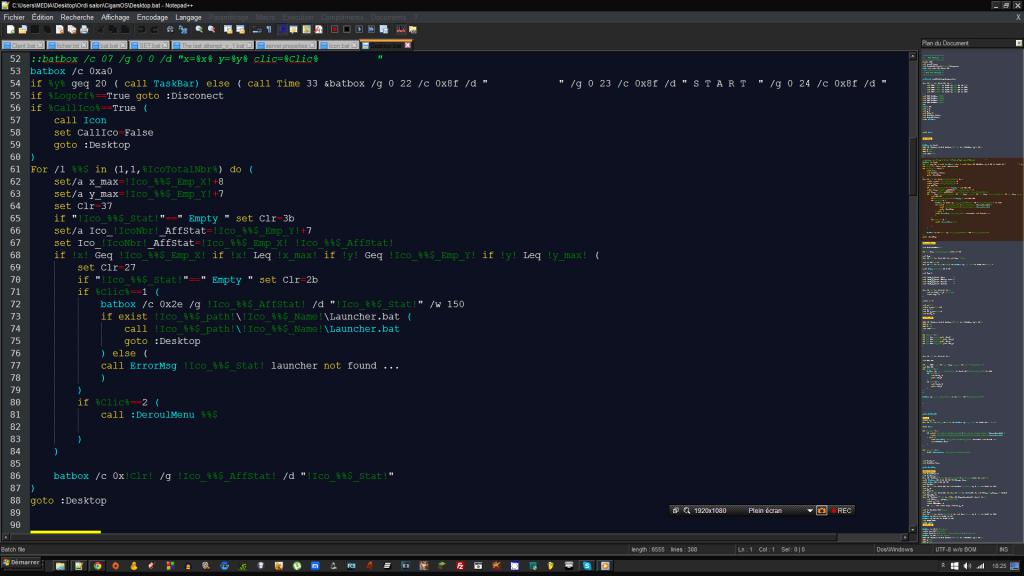
Task: Click the Close All documents toolbar icon
Action: pos(72,29)
